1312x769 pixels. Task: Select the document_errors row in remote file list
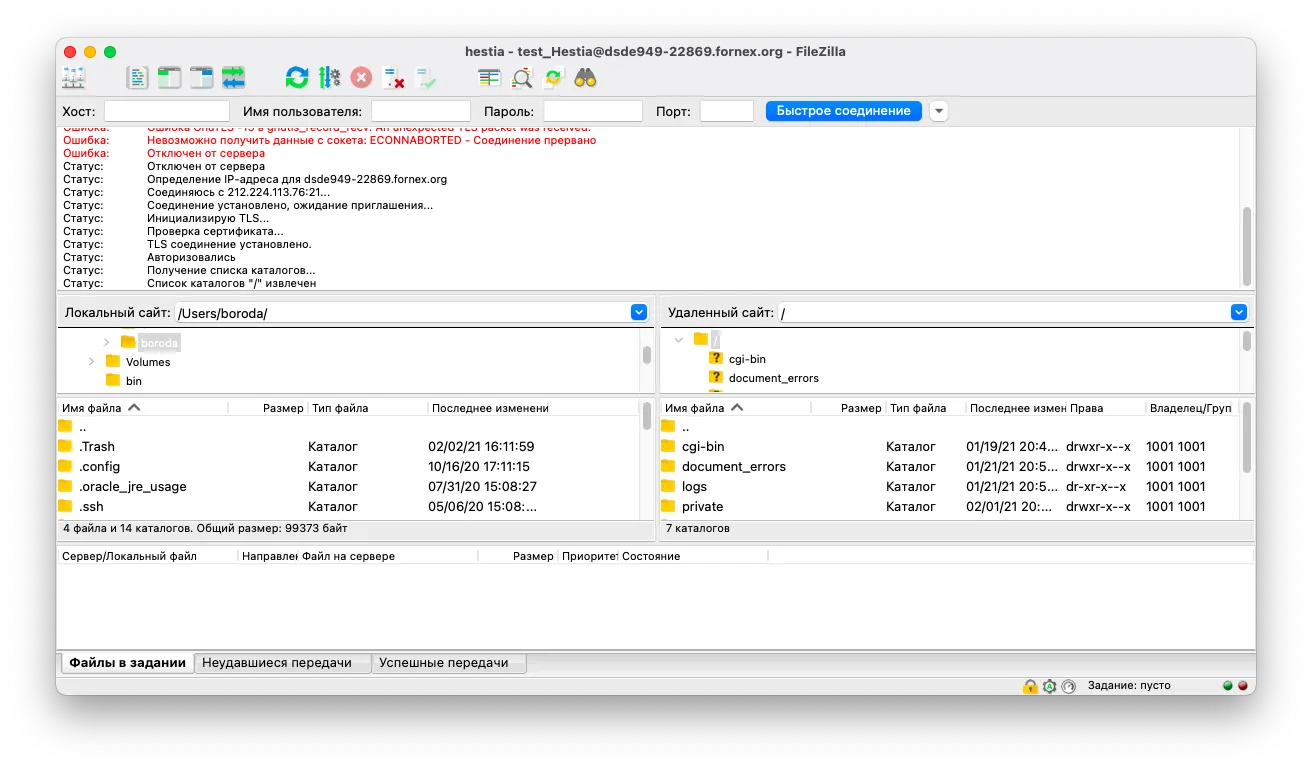pyautogui.click(x=949, y=467)
